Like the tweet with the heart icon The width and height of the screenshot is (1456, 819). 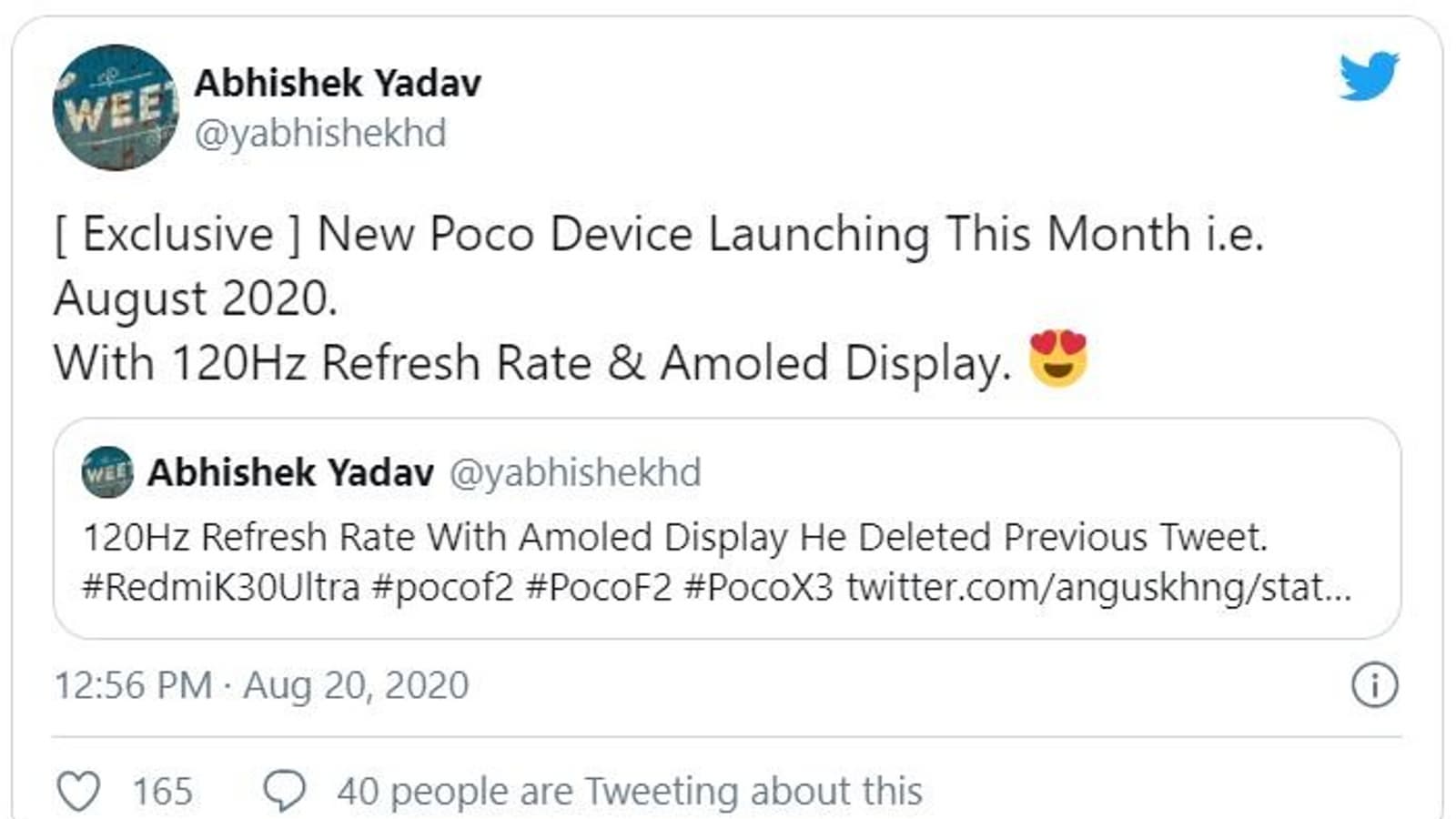[78, 791]
